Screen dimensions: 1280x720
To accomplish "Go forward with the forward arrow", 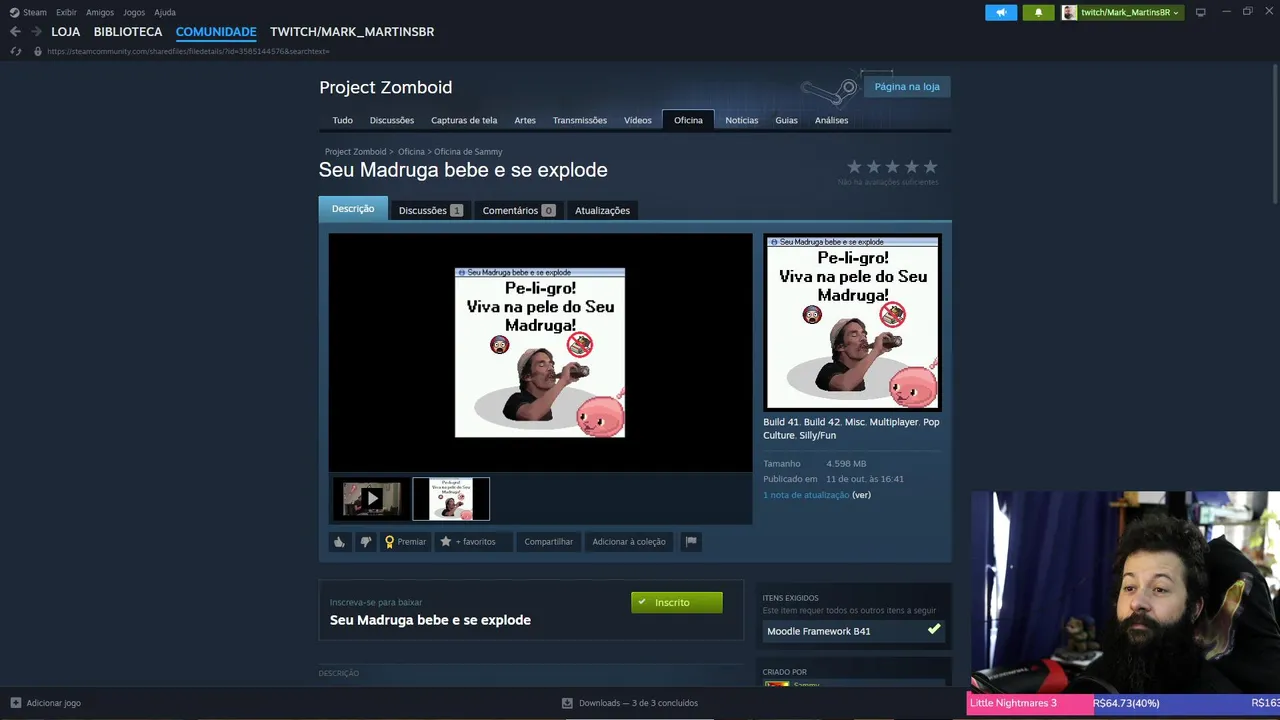I will (x=36, y=32).
